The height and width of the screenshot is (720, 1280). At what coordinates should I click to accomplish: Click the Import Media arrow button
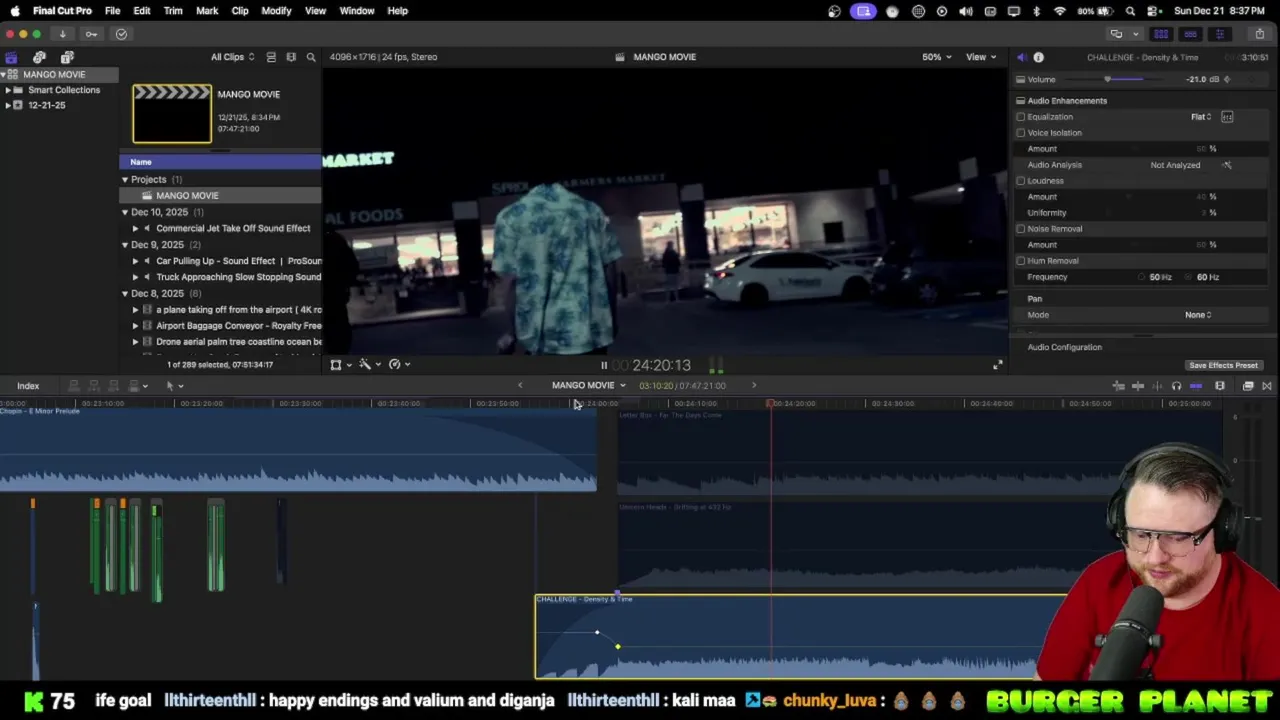pos(62,34)
